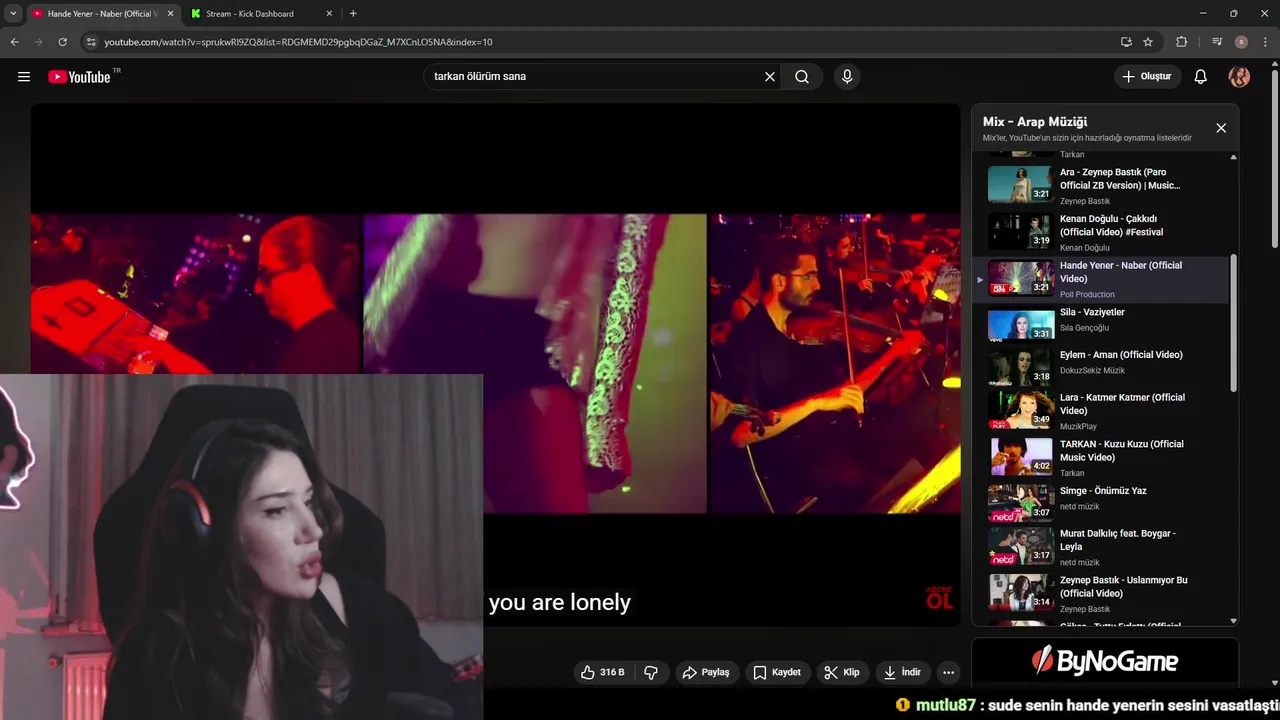Click the Poll Production channel name
Image resolution: width=1280 pixels, height=720 pixels.
1087,295
